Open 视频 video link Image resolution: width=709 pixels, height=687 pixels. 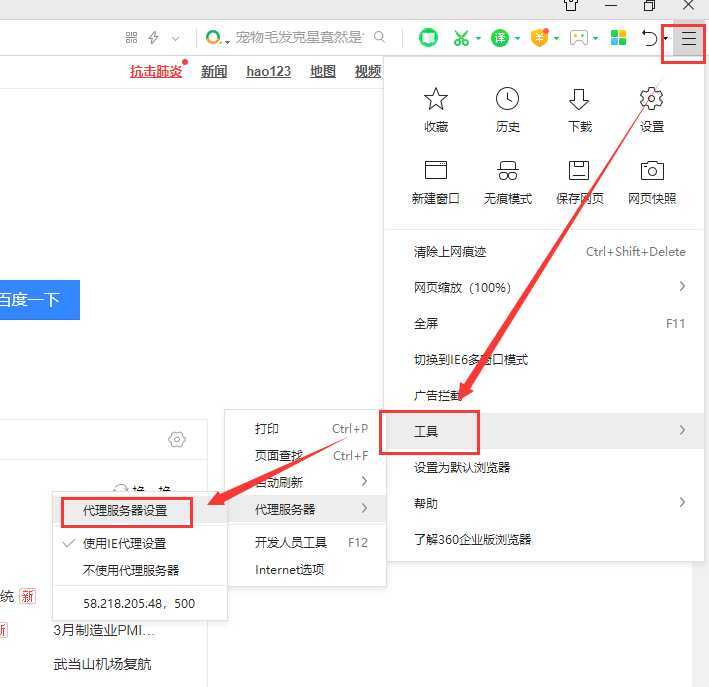tap(368, 71)
